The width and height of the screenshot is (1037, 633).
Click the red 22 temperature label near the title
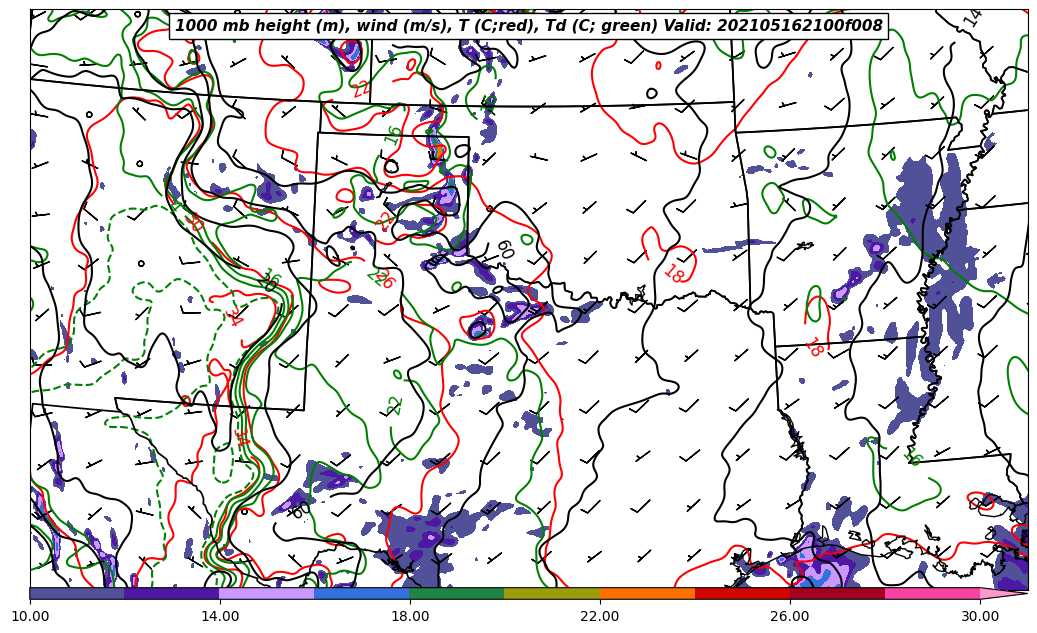[361, 88]
